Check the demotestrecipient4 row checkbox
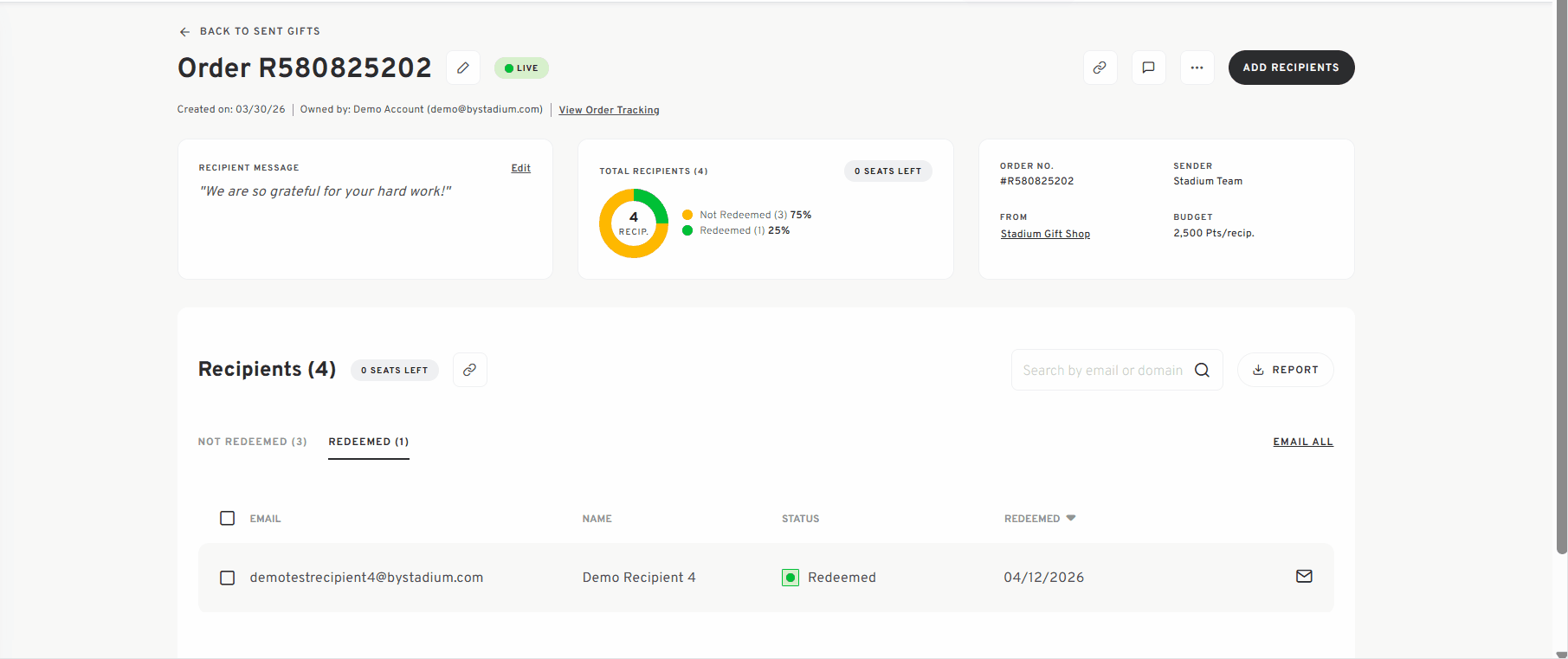The width and height of the screenshot is (1568, 659). (228, 578)
